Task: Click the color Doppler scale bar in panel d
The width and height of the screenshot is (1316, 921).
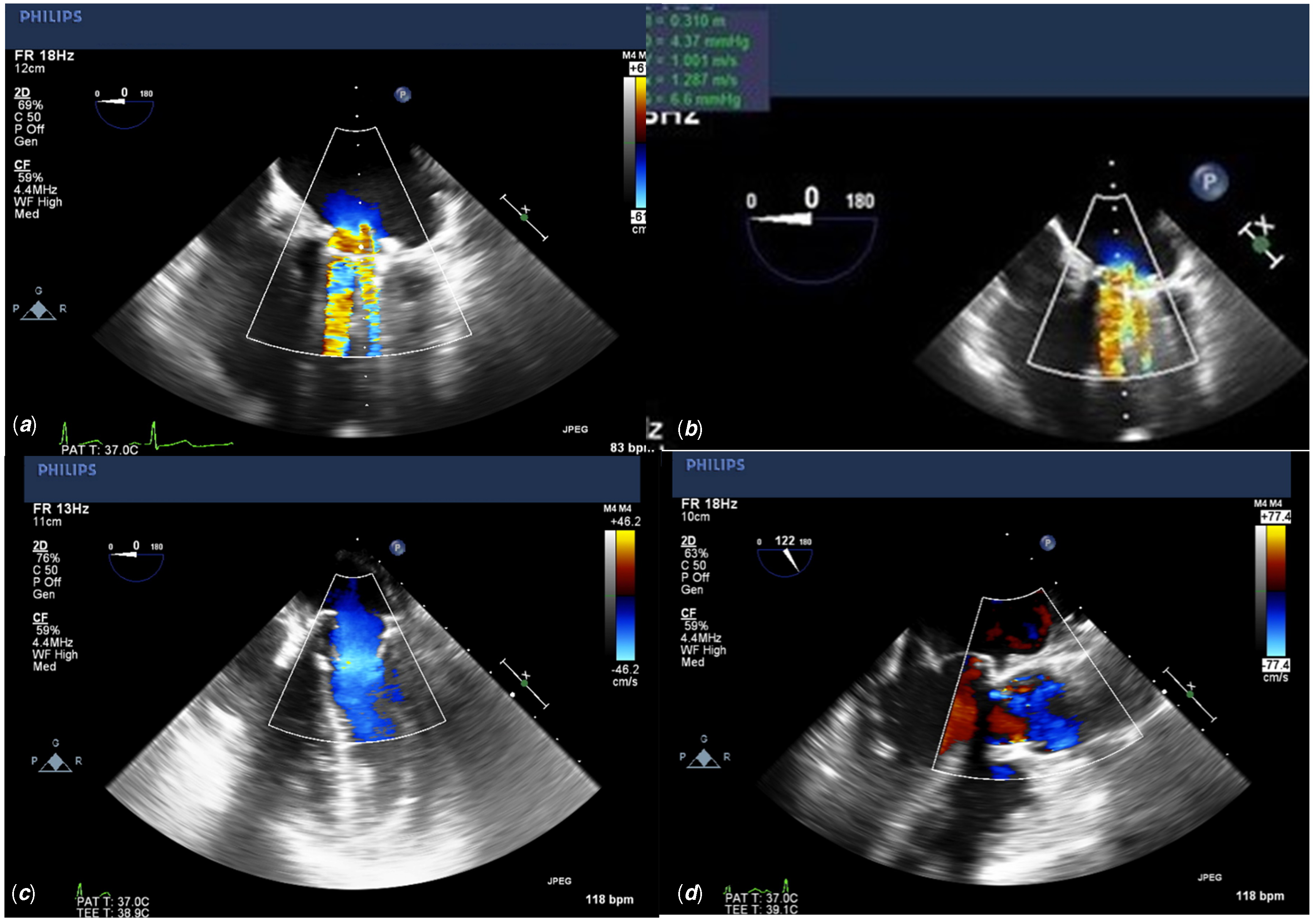Action: 1276,590
